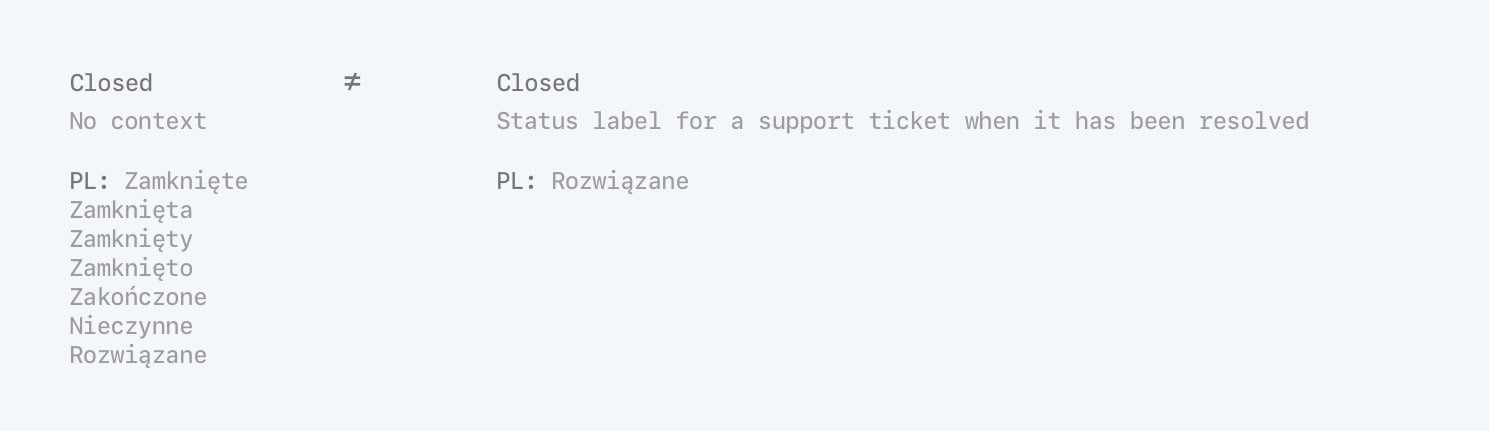Click the left "Closed" heading
Image resolution: width=1489 pixels, height=431 pixels.
(111, 83)
